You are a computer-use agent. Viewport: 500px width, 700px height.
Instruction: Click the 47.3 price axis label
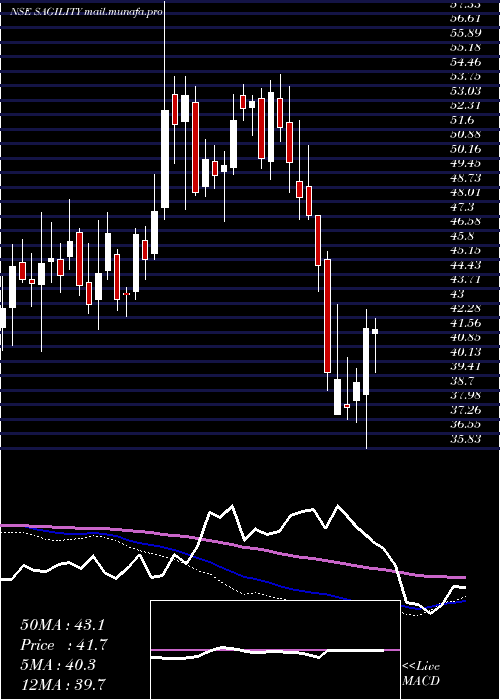point(462,207)
